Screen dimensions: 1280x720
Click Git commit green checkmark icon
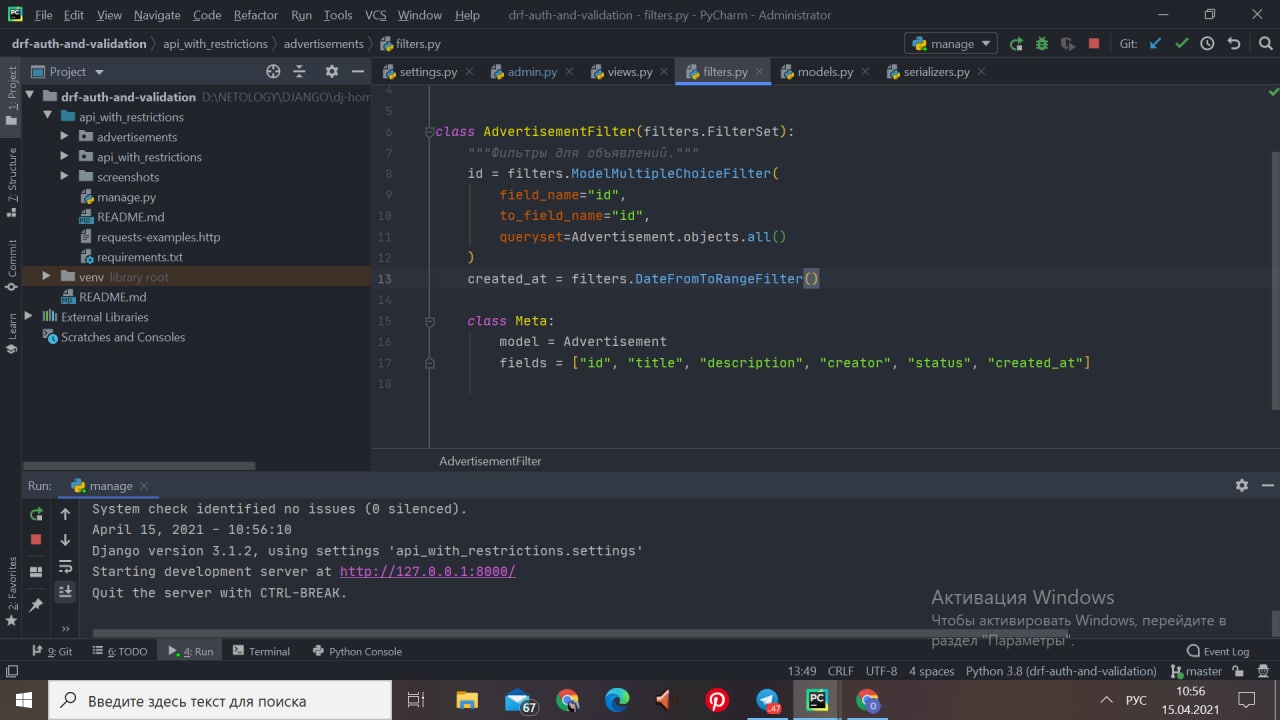click(x=1182, y=44)
